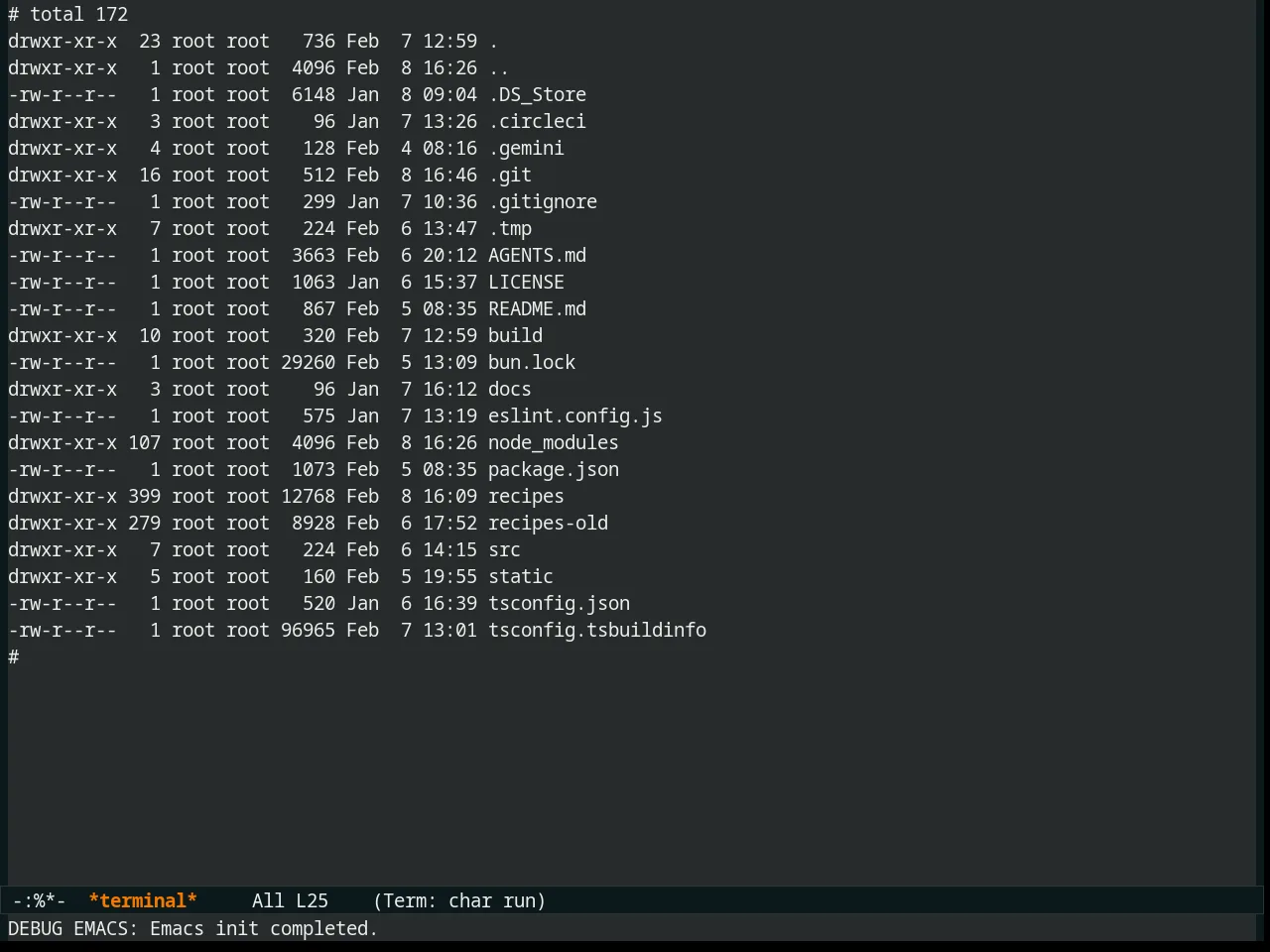Click the link count 279

click(144, 524)
